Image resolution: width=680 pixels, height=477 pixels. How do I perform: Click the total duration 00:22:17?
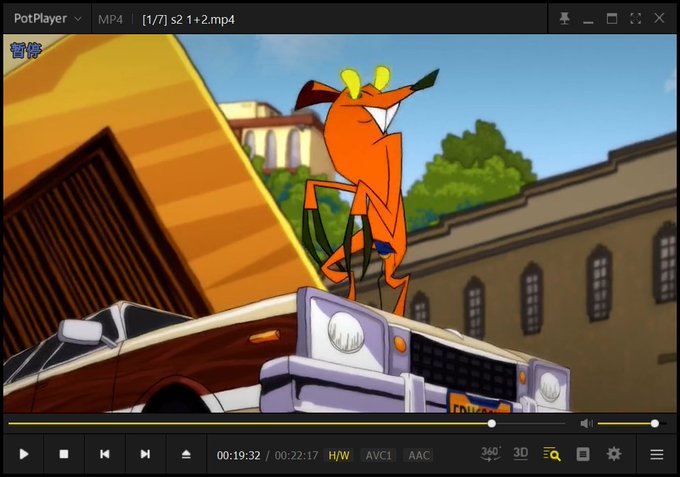pyautogui.click(x=296, y=455)
